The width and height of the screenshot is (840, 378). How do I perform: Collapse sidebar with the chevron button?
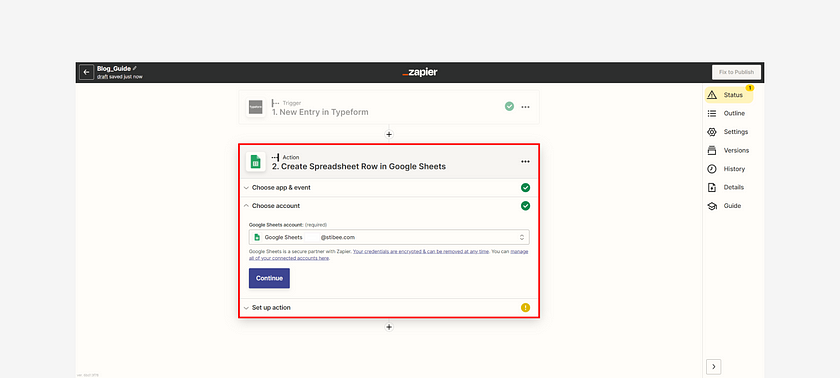(714, 367)
